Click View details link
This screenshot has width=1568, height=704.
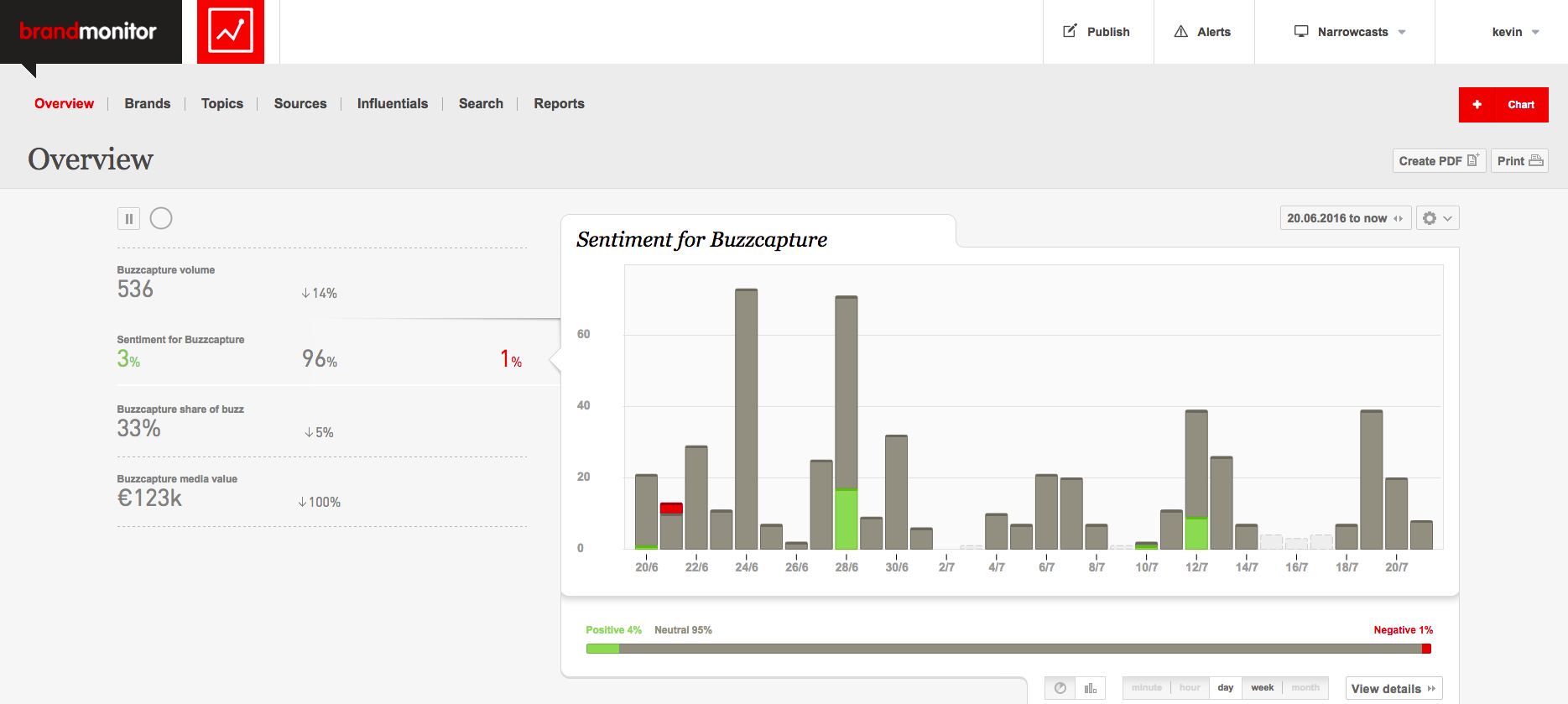(1393, 689)
